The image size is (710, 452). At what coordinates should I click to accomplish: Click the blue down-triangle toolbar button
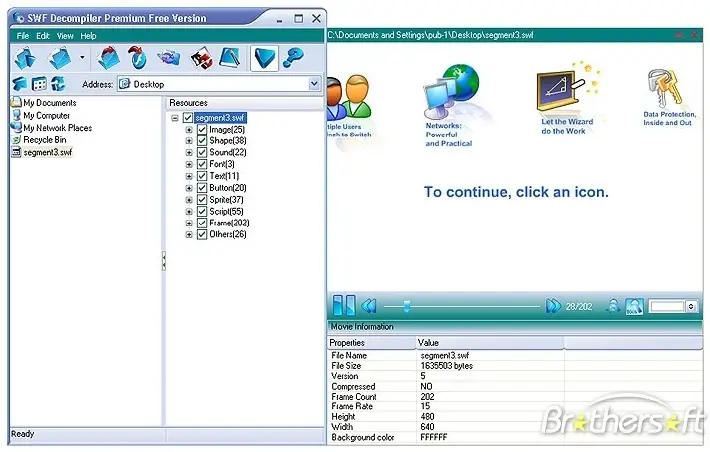(x=264, y=58)
